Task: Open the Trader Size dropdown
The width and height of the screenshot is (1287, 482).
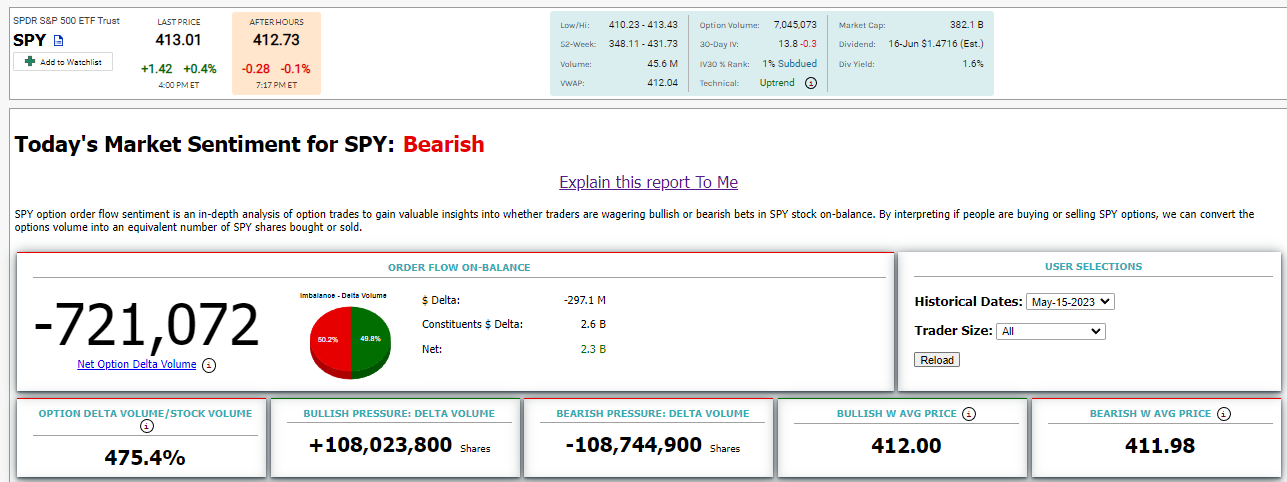Action: pyautogui.click(x=1051, y=331)
